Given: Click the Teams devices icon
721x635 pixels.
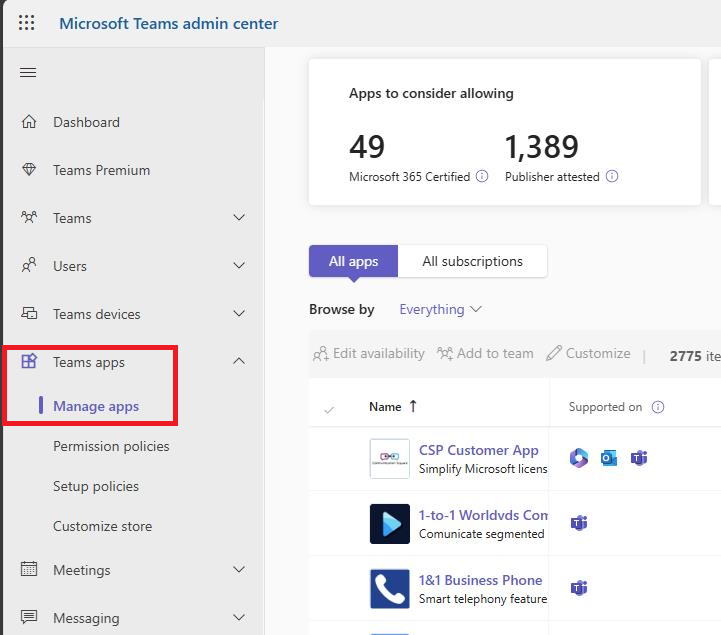Looking at the screenshot, I should click(x=29, y=314).
